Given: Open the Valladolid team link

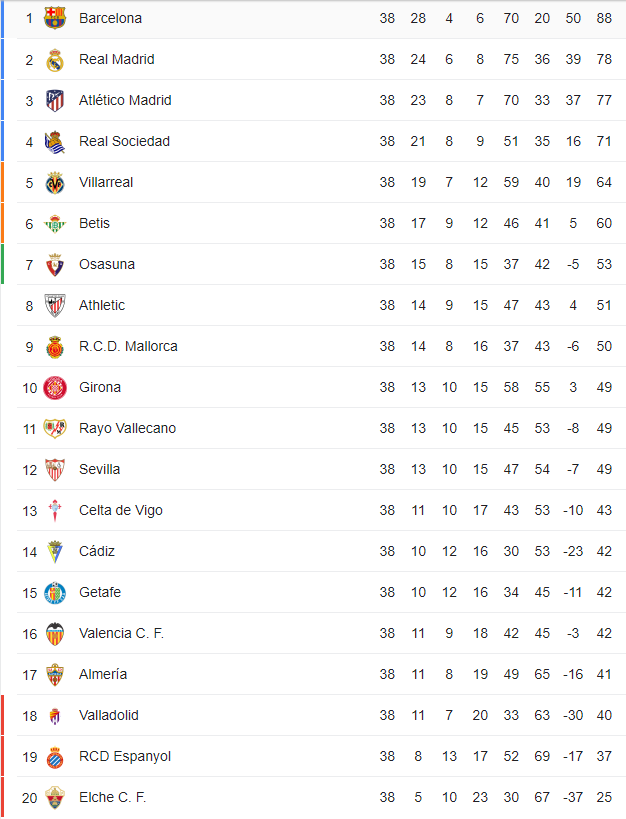Looking at the screenshot, I should tap(109, 716).
